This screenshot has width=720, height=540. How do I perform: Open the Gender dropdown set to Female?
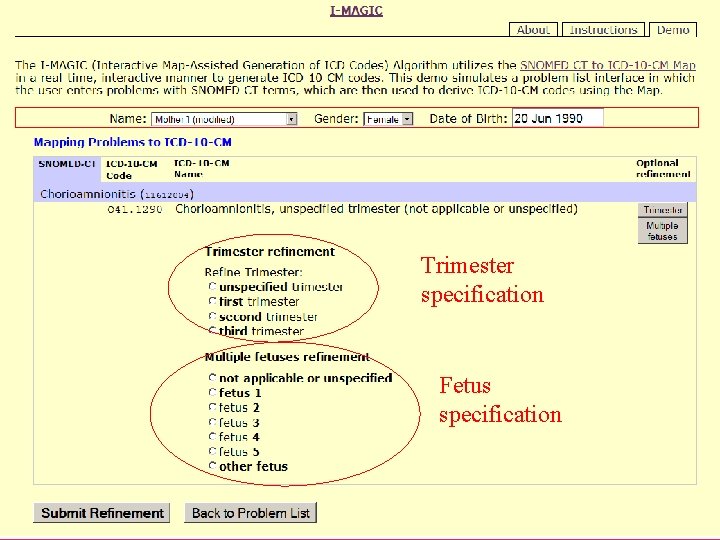pos(388,119)
